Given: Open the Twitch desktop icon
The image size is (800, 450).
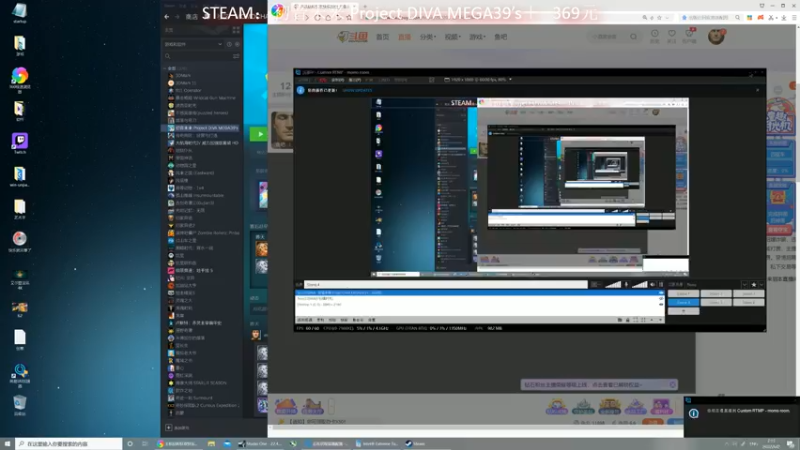Looking at the screenshot, I should [x=19, y=144].
